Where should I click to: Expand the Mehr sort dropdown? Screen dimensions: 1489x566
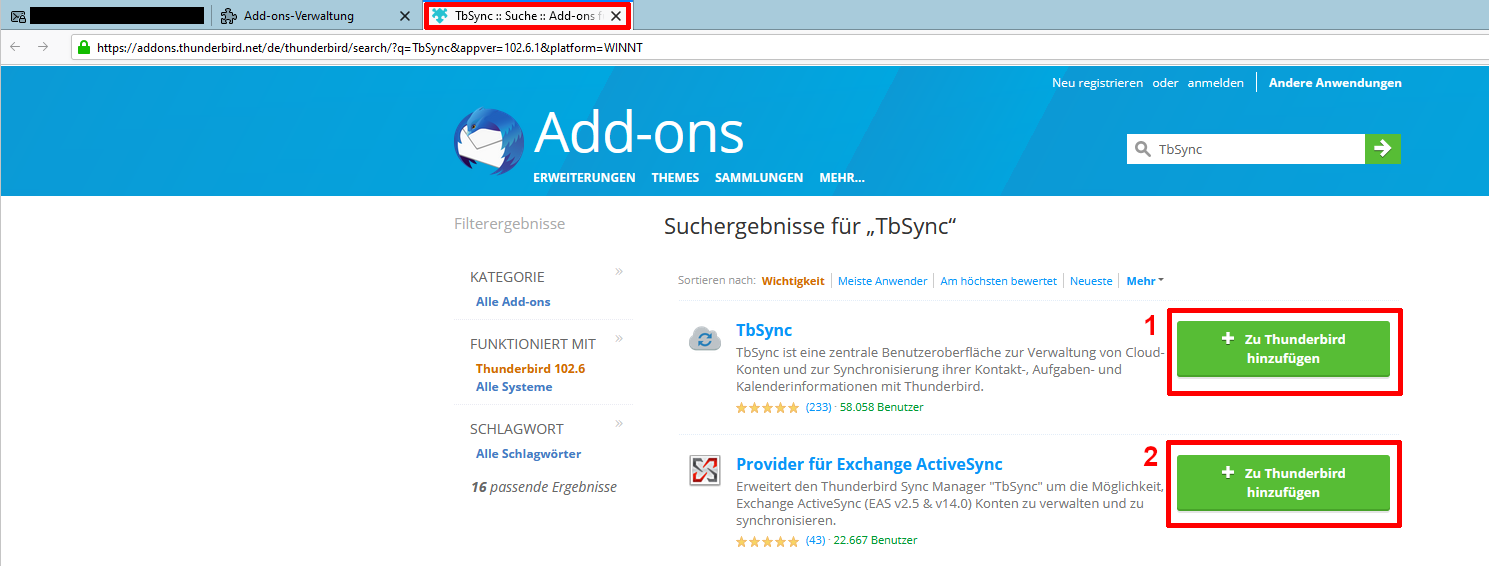click(x=1145, y=281)
